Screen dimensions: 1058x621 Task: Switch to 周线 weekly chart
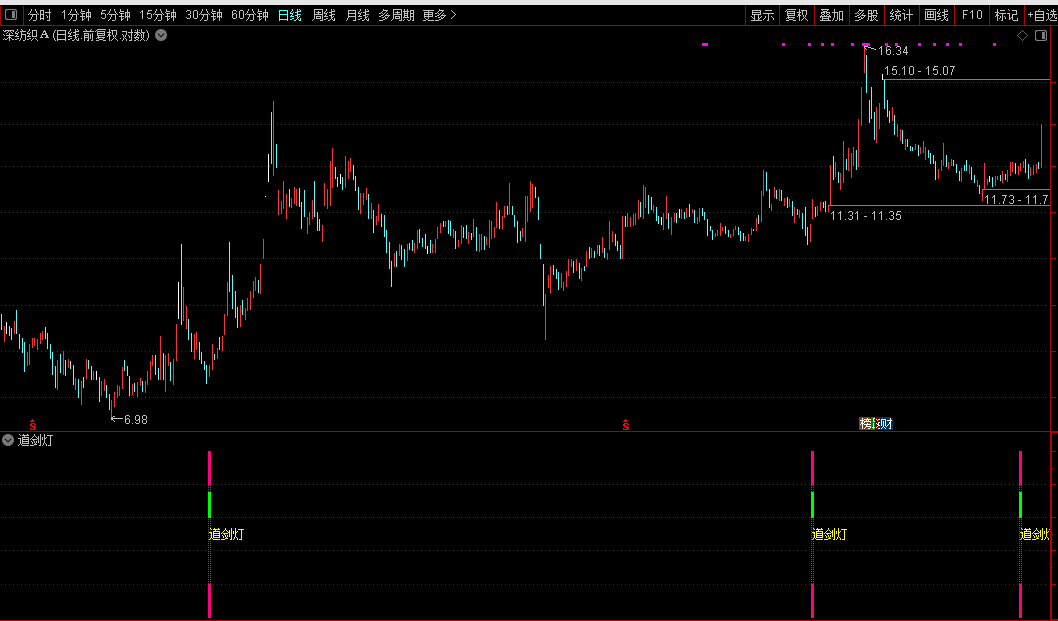324,15
